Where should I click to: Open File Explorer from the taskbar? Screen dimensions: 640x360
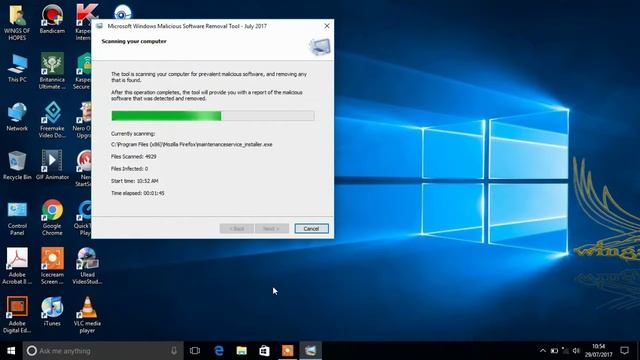(242, 351)
